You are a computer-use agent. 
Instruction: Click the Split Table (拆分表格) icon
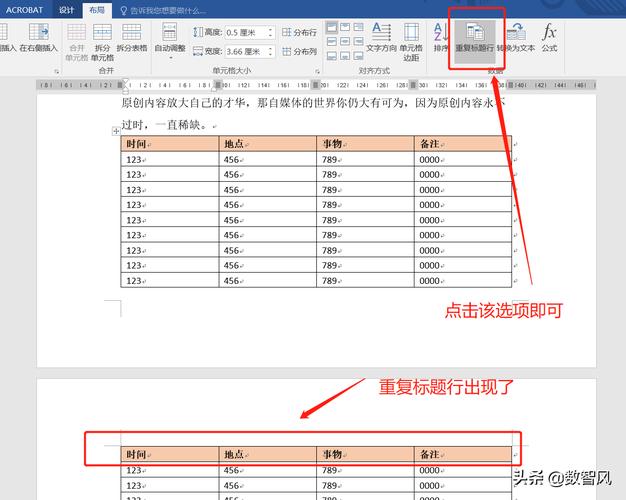click(132, 32)
